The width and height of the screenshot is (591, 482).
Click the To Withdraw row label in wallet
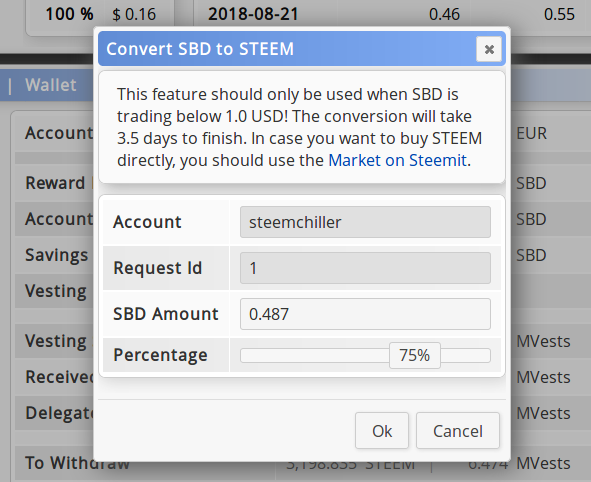tap(77, 463)
